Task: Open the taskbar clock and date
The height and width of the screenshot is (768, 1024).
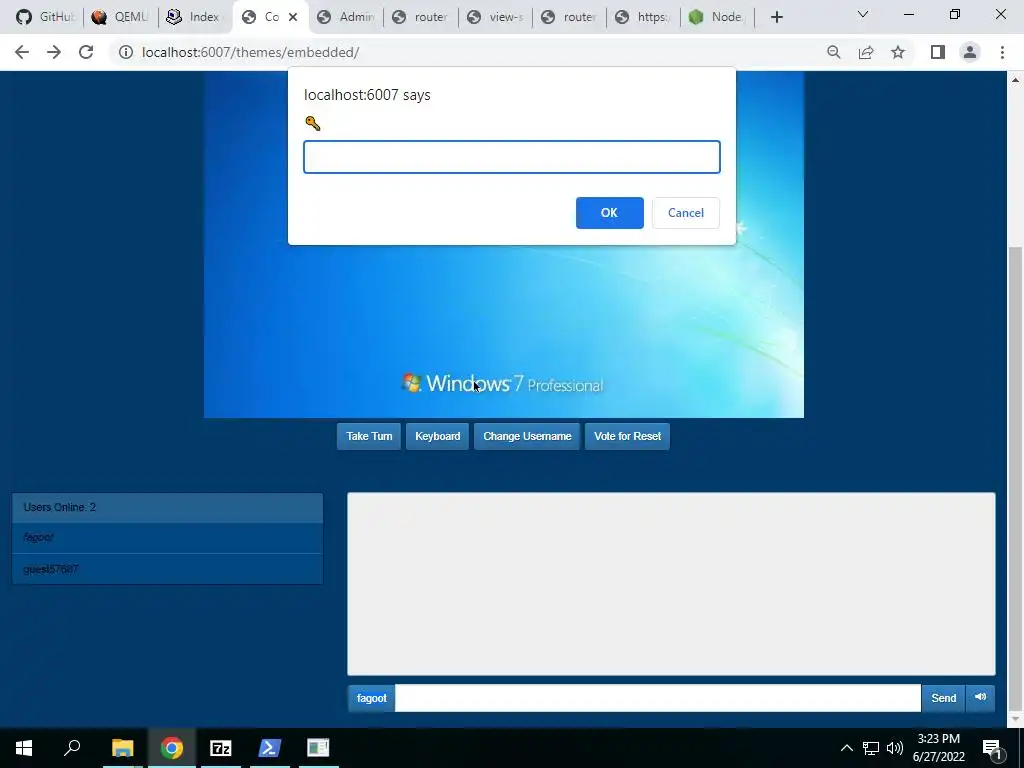Action: click(938, 748)
